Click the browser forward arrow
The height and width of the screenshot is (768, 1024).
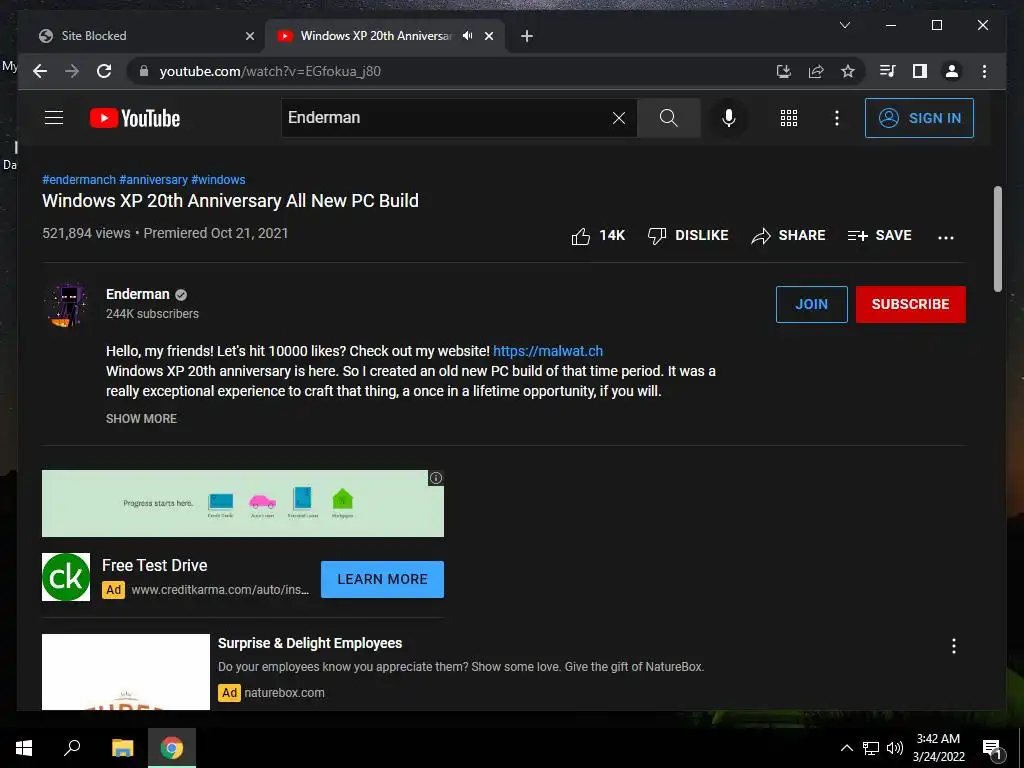click(x=72, y=71)
